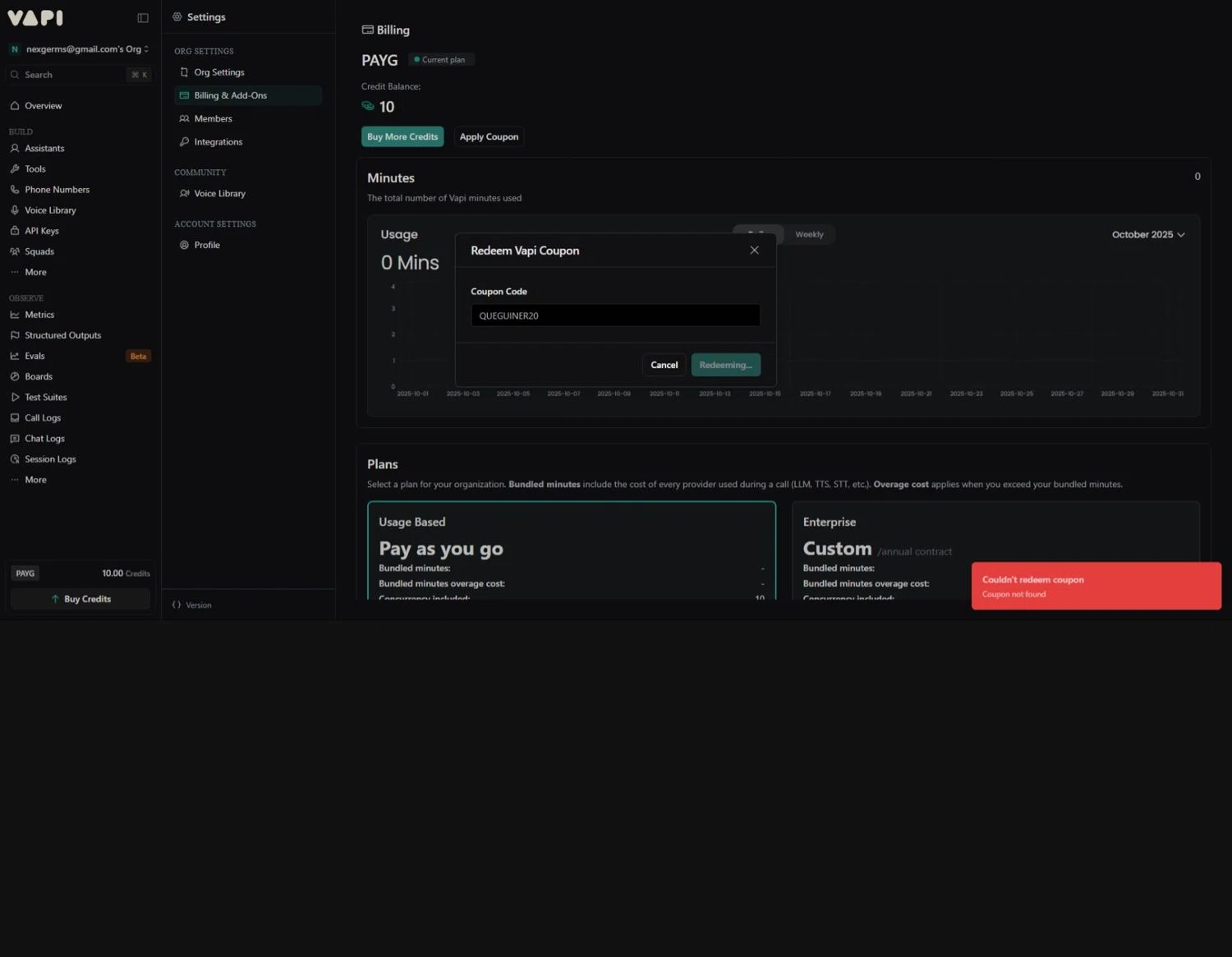This screenshot has height=957, width=1232.
Task: Click the Overview home icon
Action: pos(15,106)
